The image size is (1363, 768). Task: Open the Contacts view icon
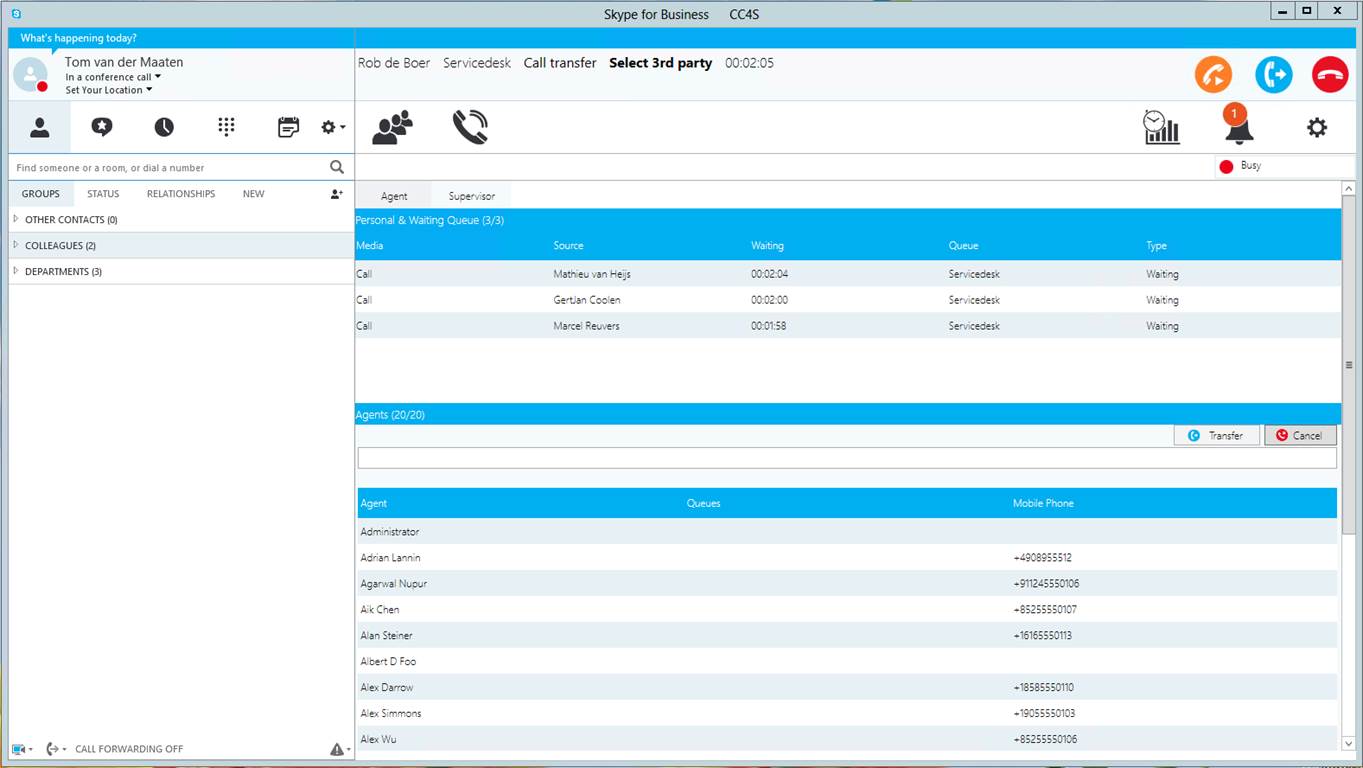point(40,127)
